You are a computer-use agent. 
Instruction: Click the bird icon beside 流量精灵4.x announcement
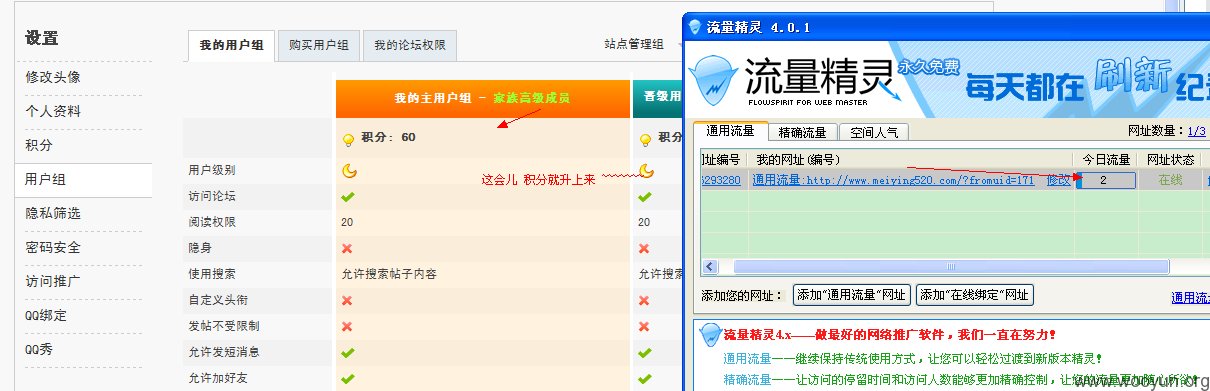click(x=710, y=334)
